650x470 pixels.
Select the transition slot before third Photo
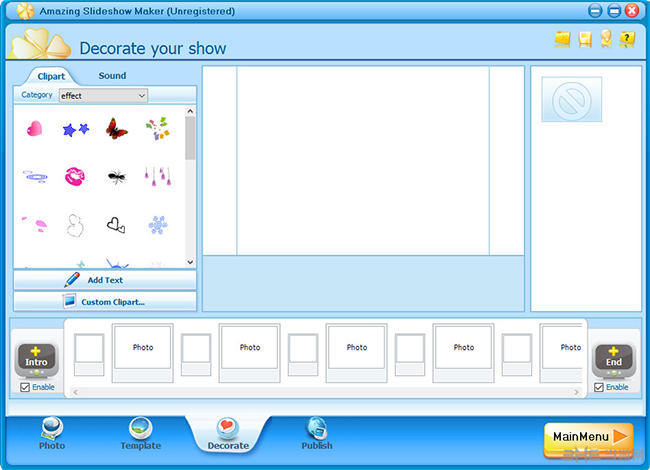coord(303,355)
